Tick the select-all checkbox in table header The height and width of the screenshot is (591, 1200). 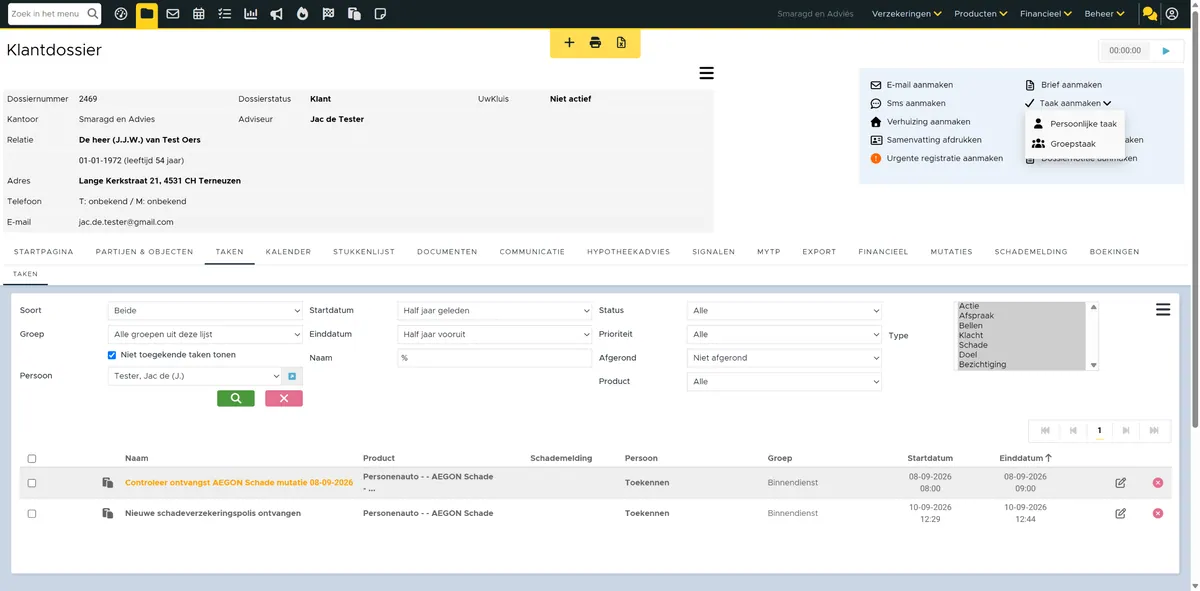pos(32,459)
